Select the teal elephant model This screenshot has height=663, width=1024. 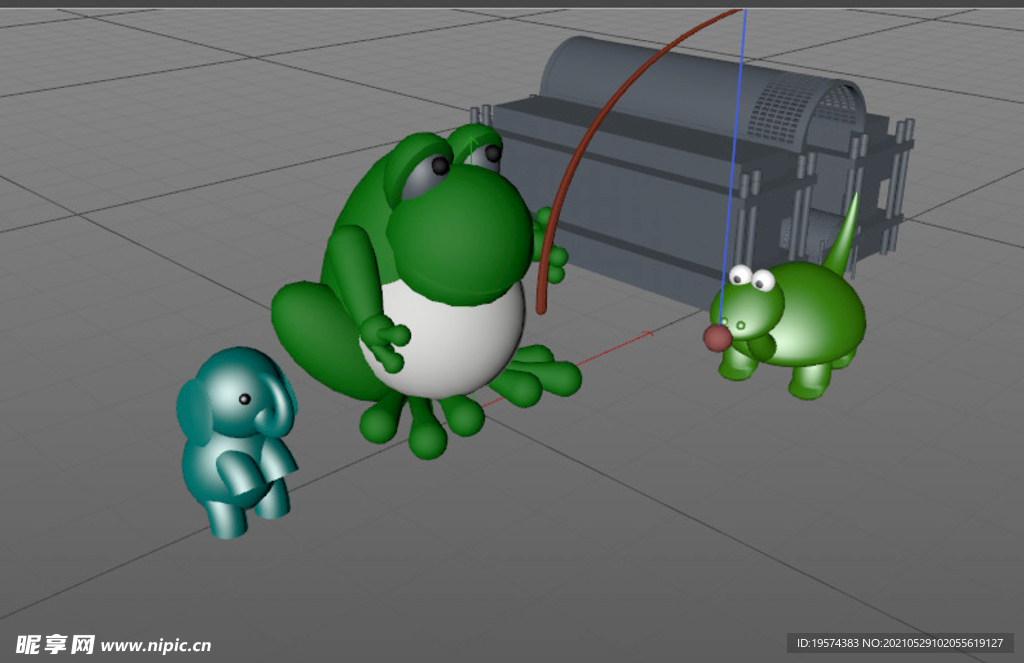[237, 442]
